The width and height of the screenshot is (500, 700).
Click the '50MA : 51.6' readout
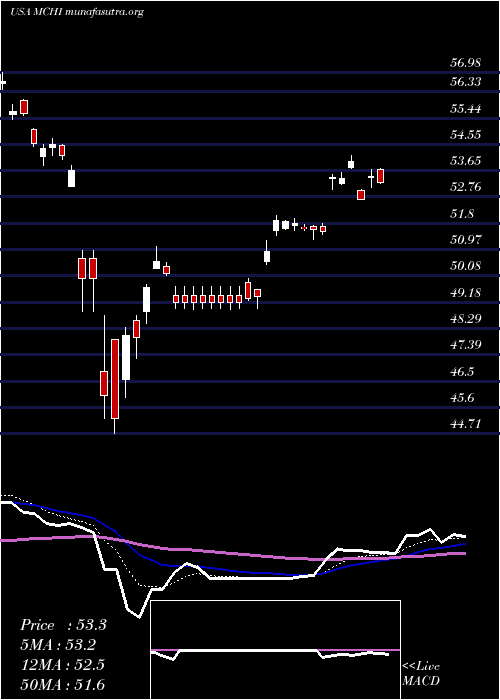62,685
